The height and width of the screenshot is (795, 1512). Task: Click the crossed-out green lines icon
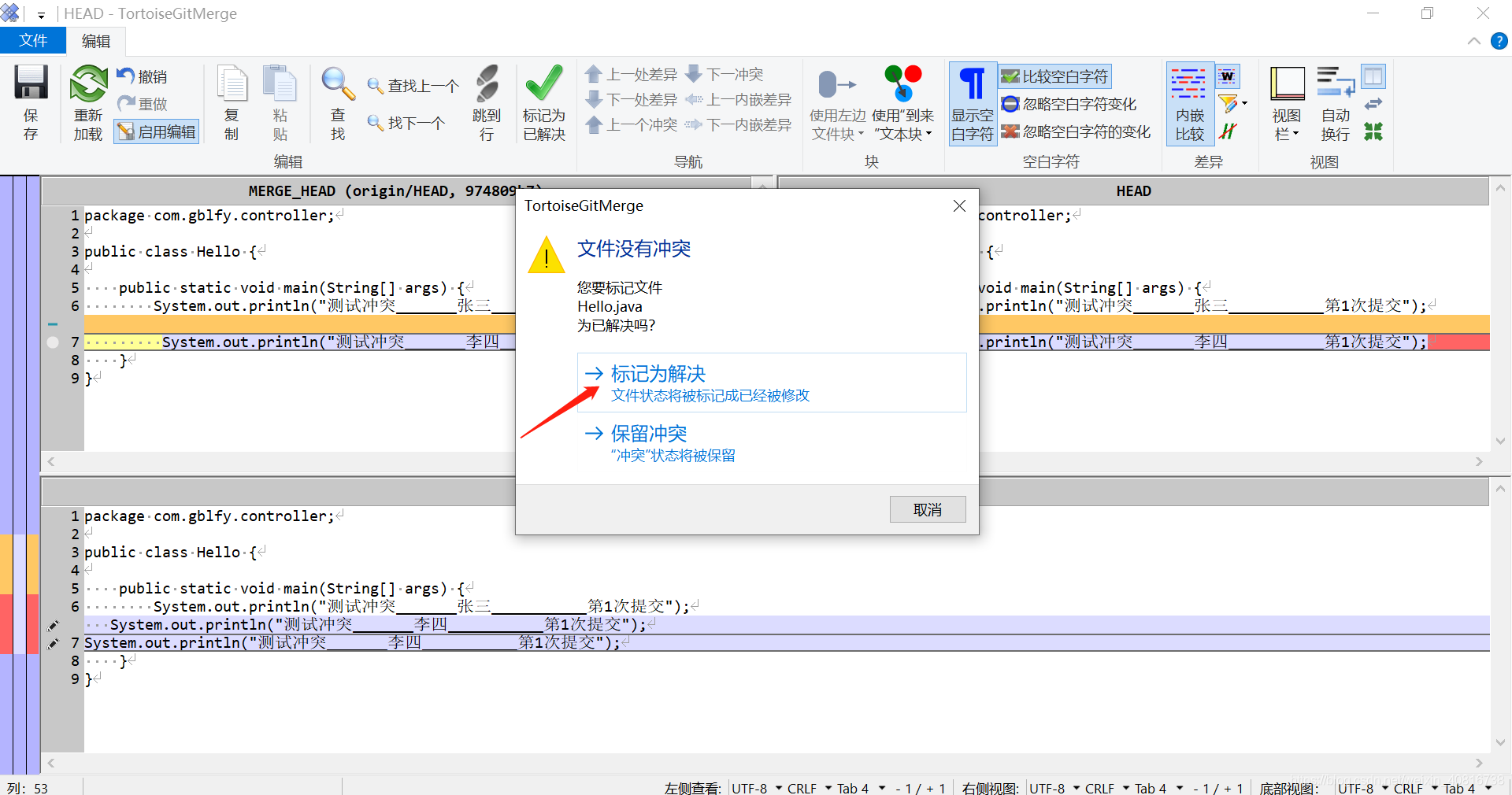click(x=1228, y=131)
